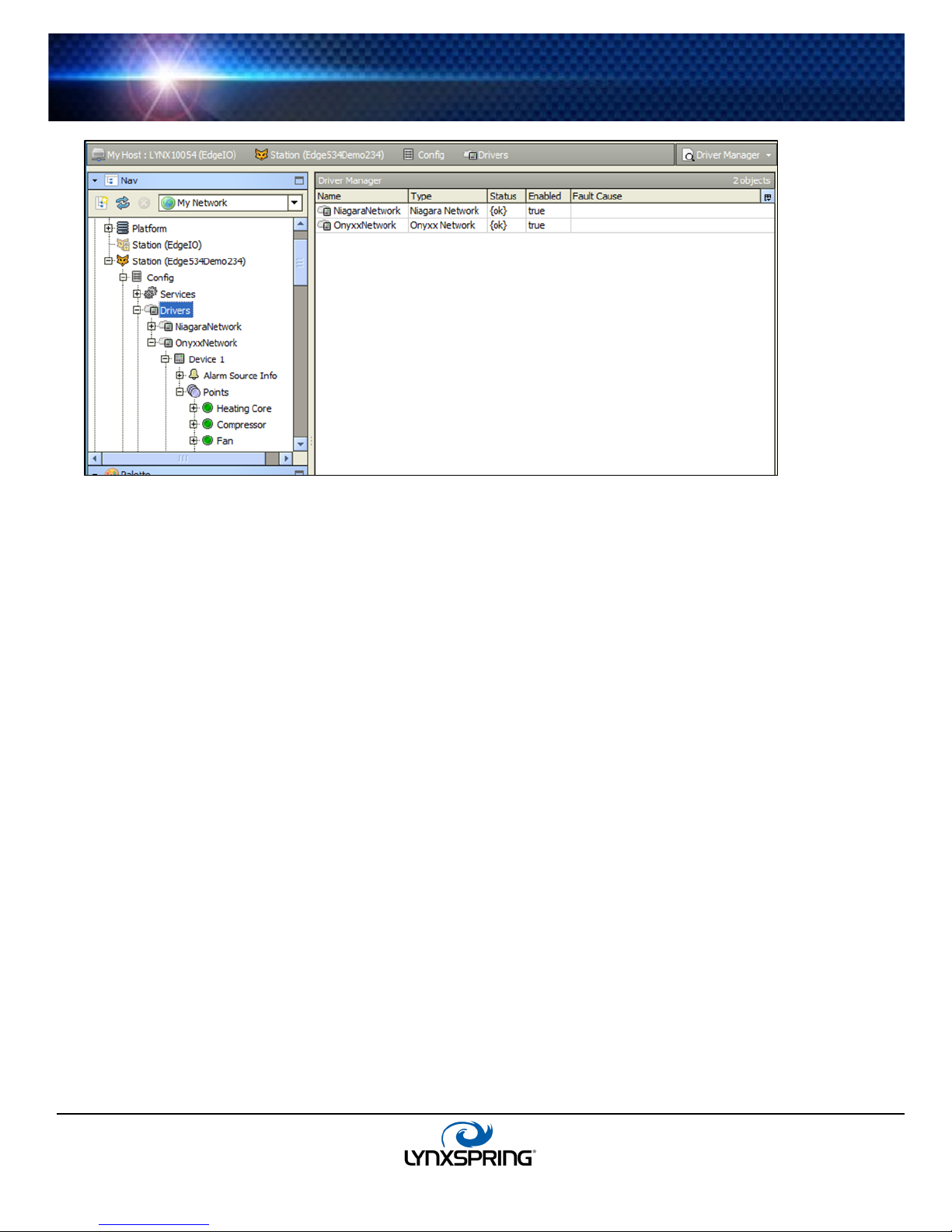Click the Services gear icon in tree
This screenshot has width=952, height=1232.
coord(151,294)
